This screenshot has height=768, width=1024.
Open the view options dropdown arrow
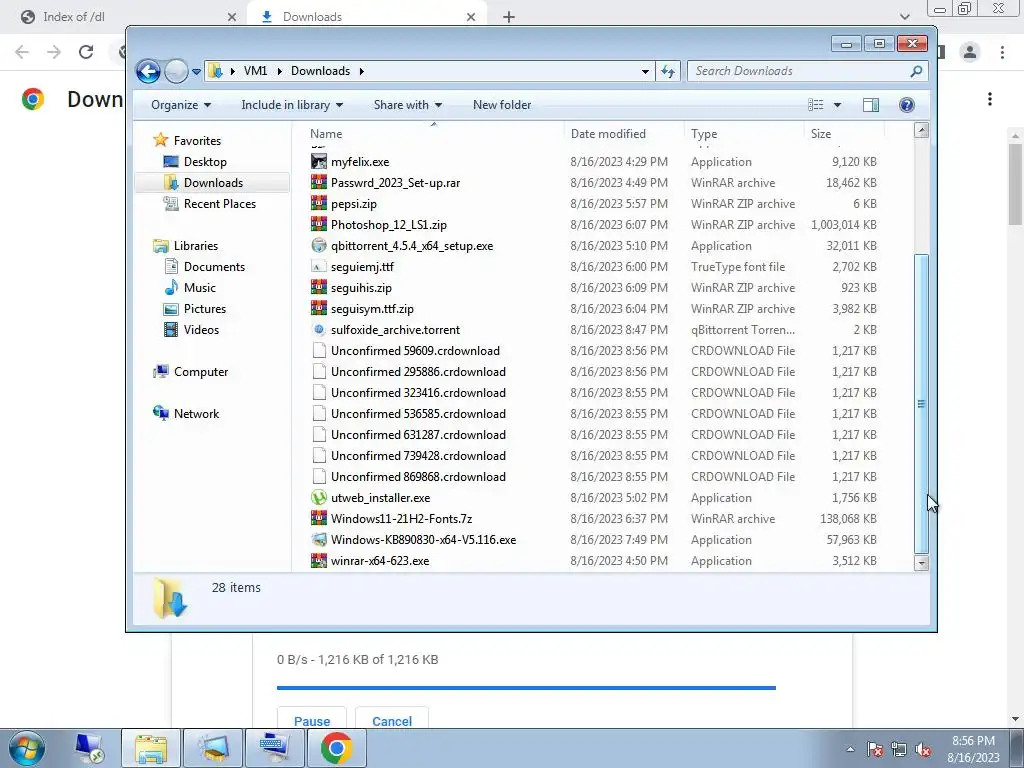(x=837, y=105)
